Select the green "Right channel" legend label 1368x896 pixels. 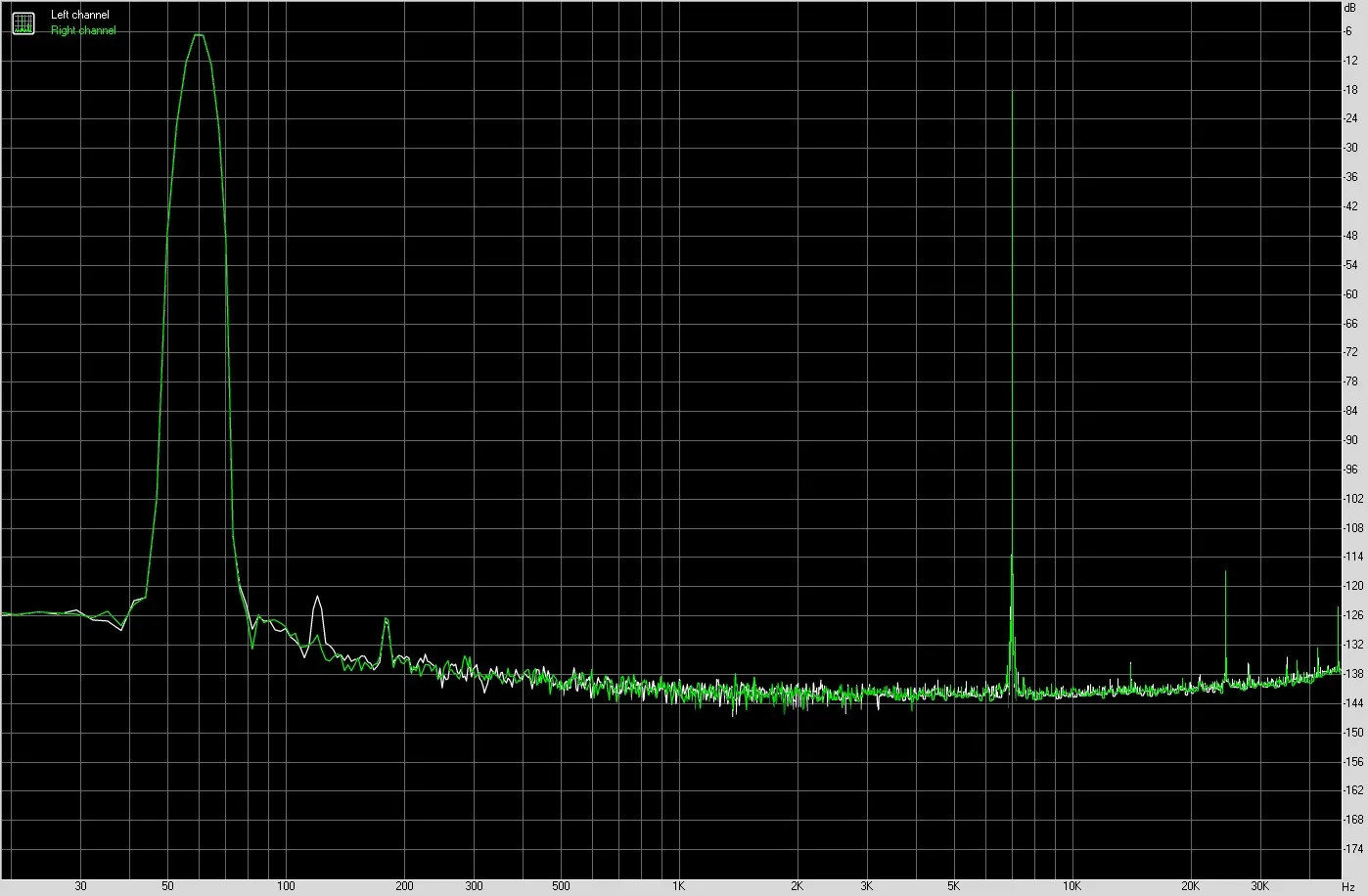click(x=83, y=30)
